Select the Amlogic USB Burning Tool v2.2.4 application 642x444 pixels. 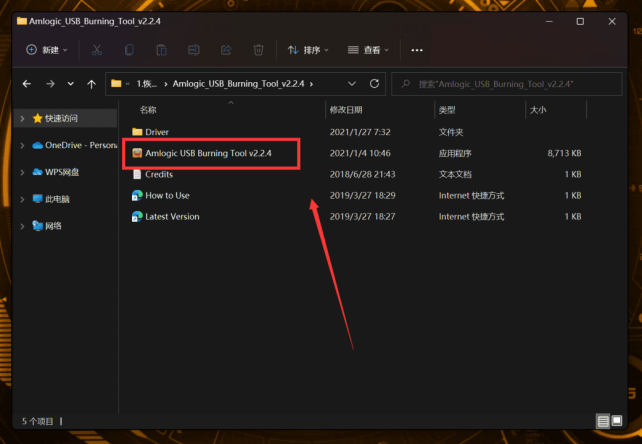[x=208, y=153]
